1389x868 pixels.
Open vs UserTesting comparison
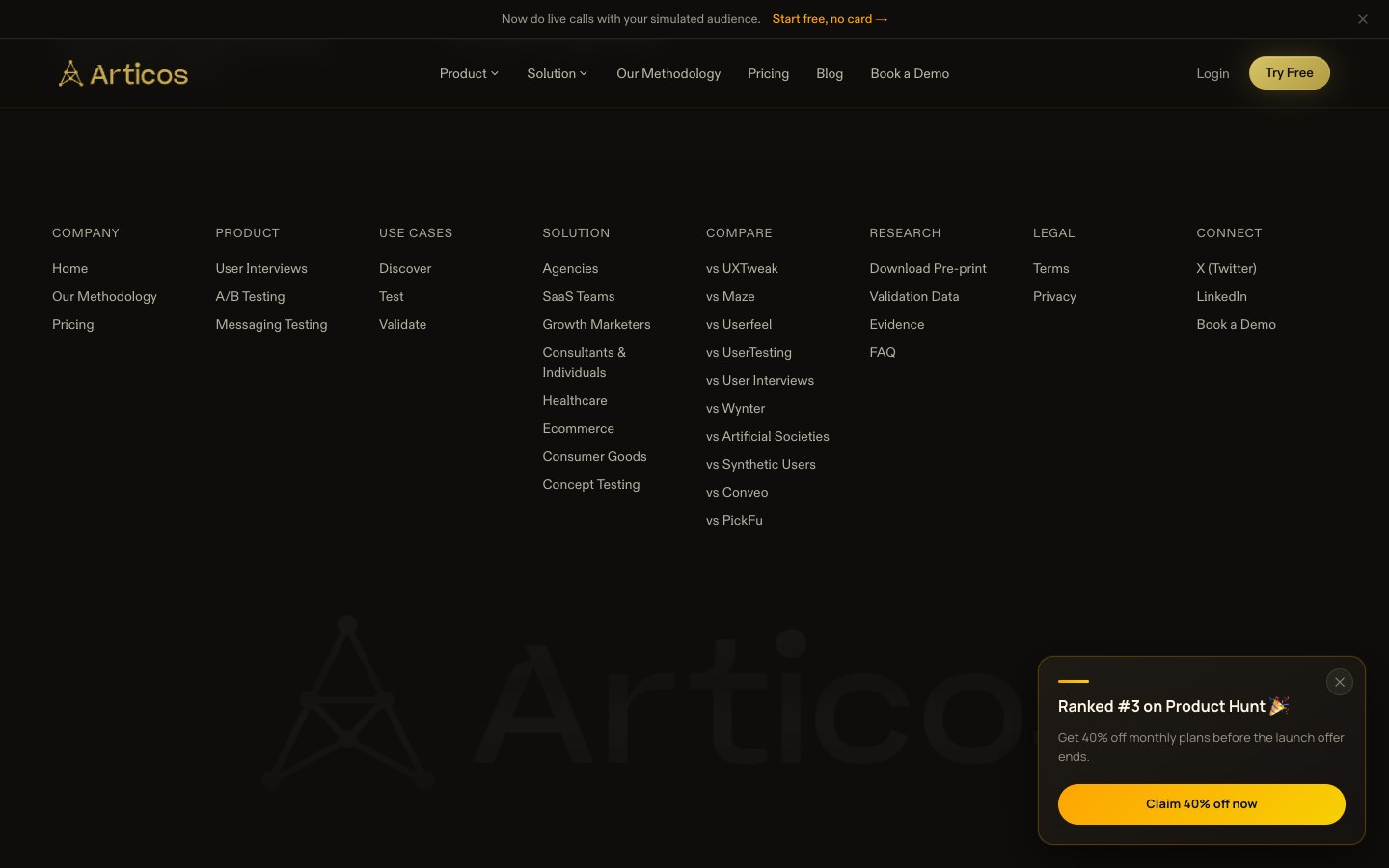click(x=749, y=352)
